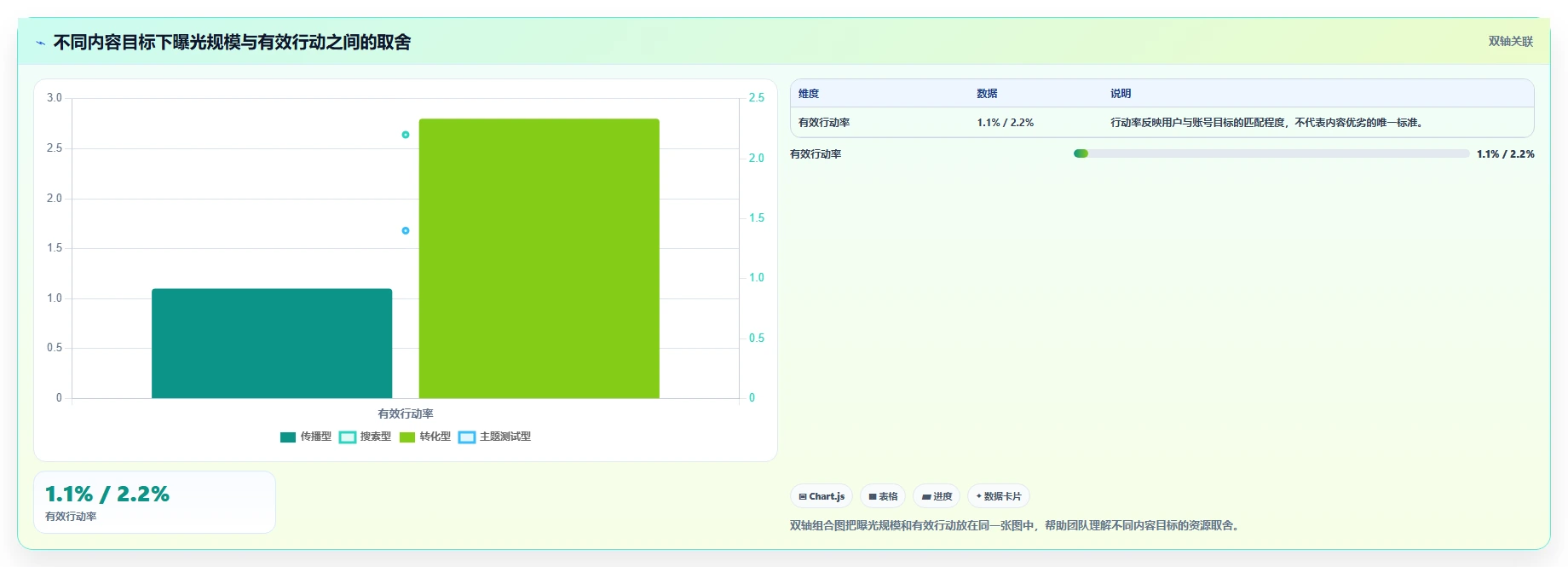Click the 有效行动率 x-axis label under the chart

[406, 414]
